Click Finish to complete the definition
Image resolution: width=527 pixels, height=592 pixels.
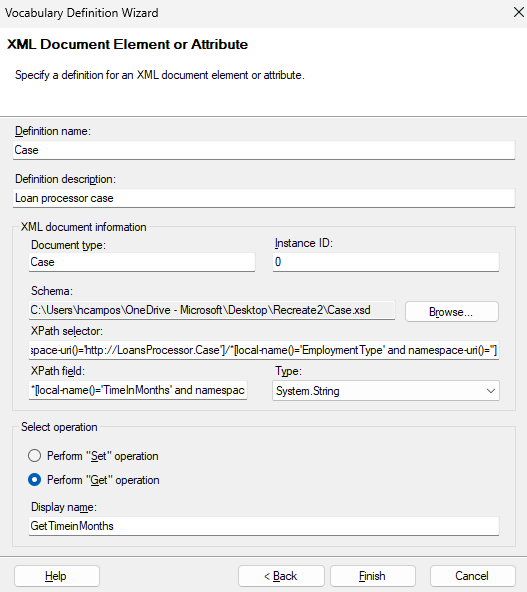373,576
